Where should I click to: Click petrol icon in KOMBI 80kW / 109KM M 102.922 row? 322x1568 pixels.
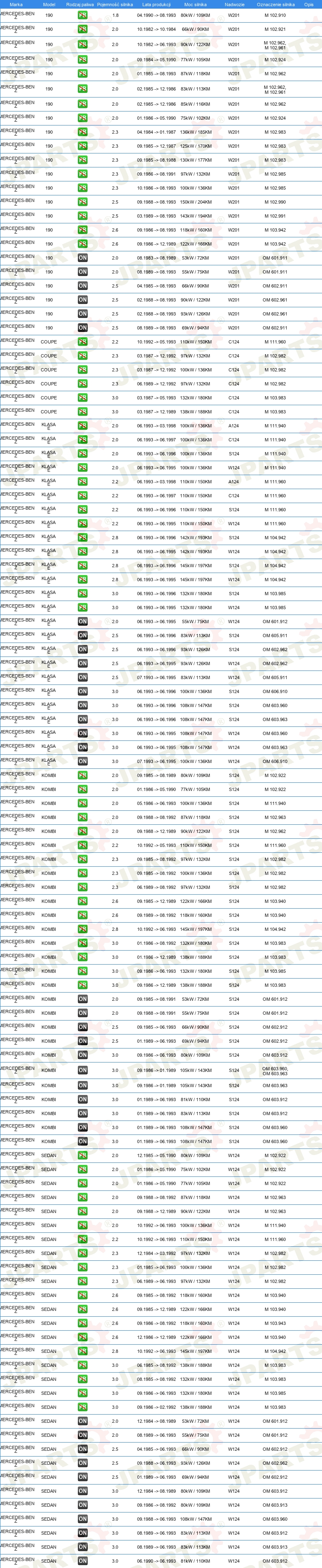coord(82,775)
